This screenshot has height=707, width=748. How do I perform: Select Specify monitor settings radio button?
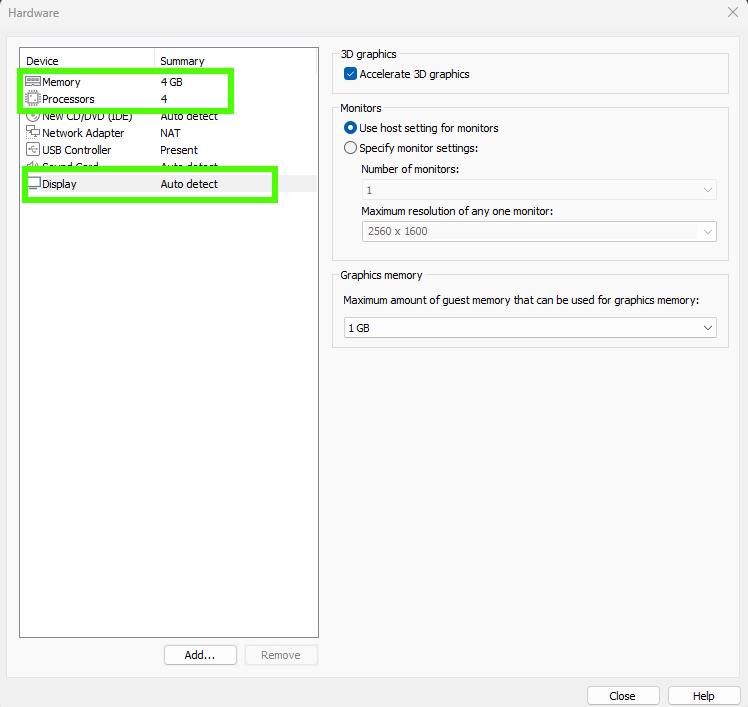[350, 148]
